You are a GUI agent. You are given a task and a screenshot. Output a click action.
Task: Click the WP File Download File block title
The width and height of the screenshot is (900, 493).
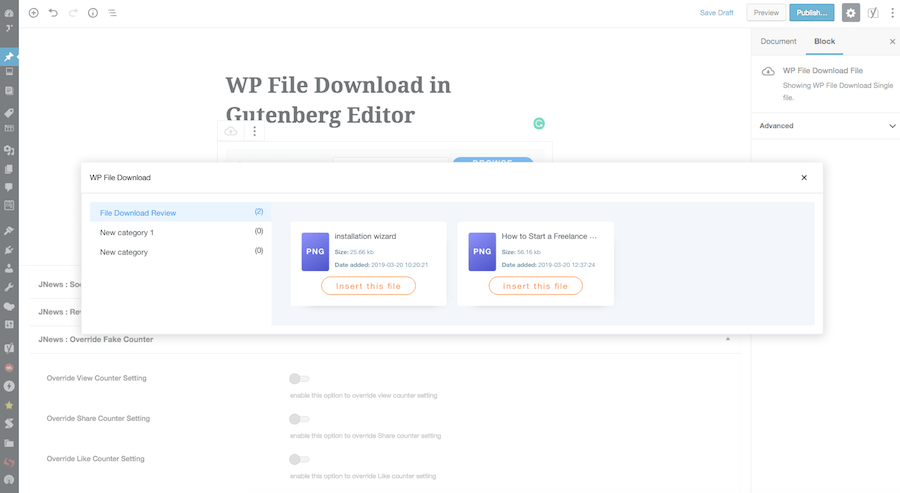pos(823,71)
